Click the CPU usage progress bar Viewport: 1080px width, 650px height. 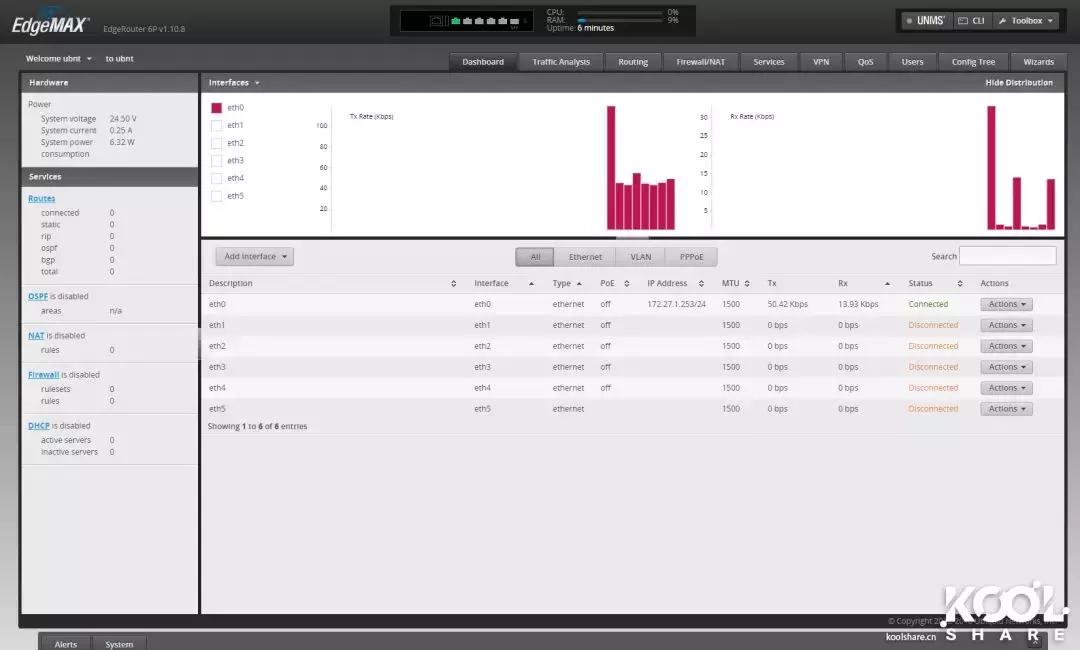tap(620, 12)
